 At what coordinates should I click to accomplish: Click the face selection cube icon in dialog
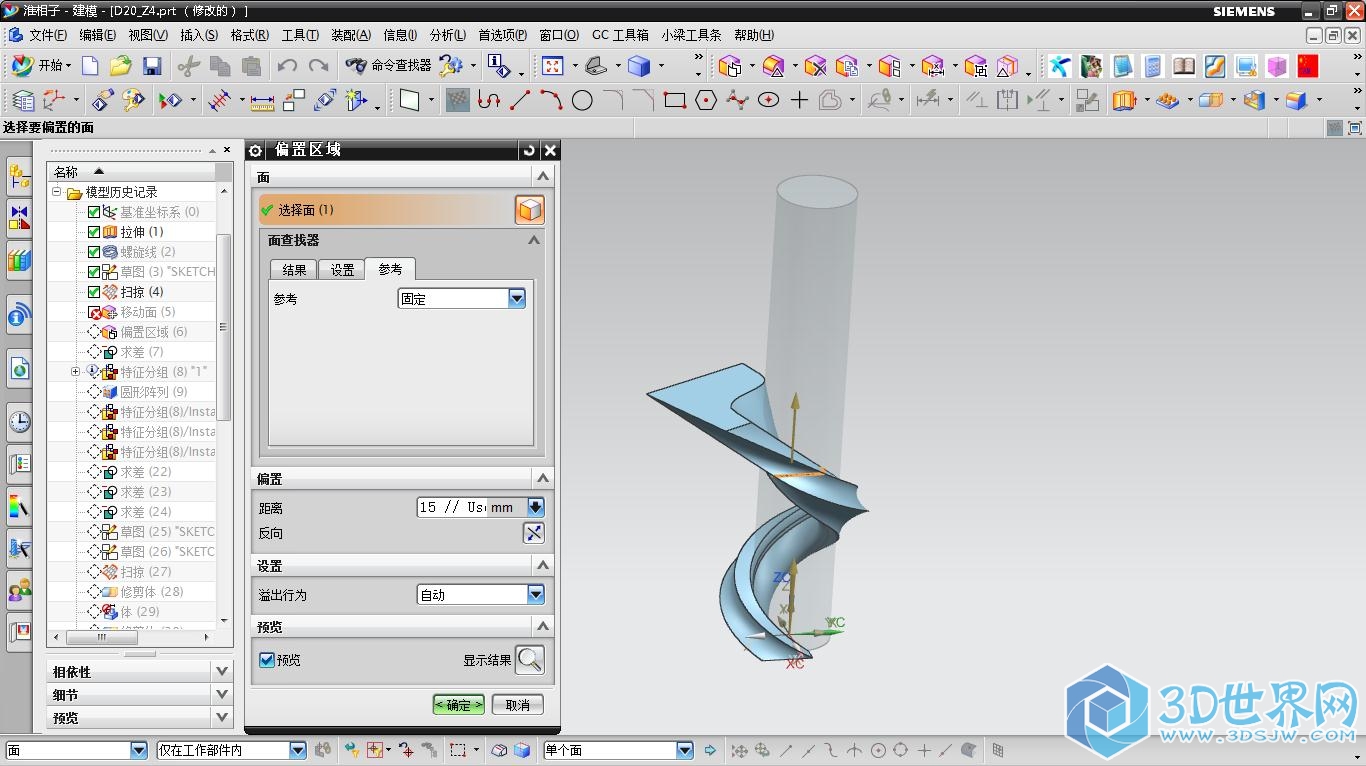point(530,210)
